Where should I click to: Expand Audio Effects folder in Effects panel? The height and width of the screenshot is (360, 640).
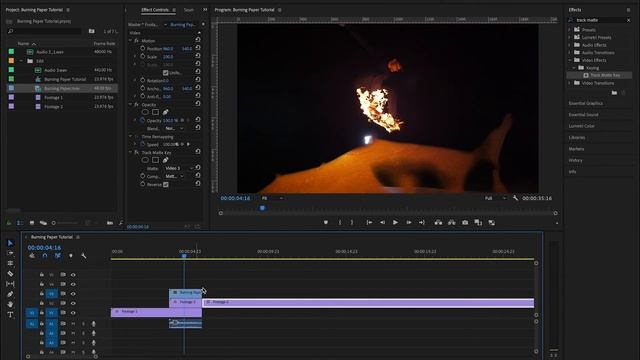(570, 45)
